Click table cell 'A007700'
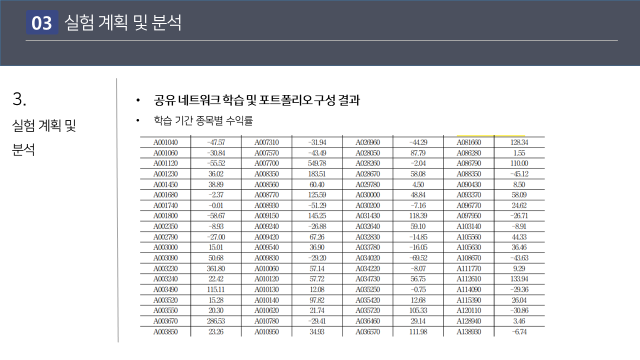The width and height of the screenshot is (640, 360). [267, 163]
